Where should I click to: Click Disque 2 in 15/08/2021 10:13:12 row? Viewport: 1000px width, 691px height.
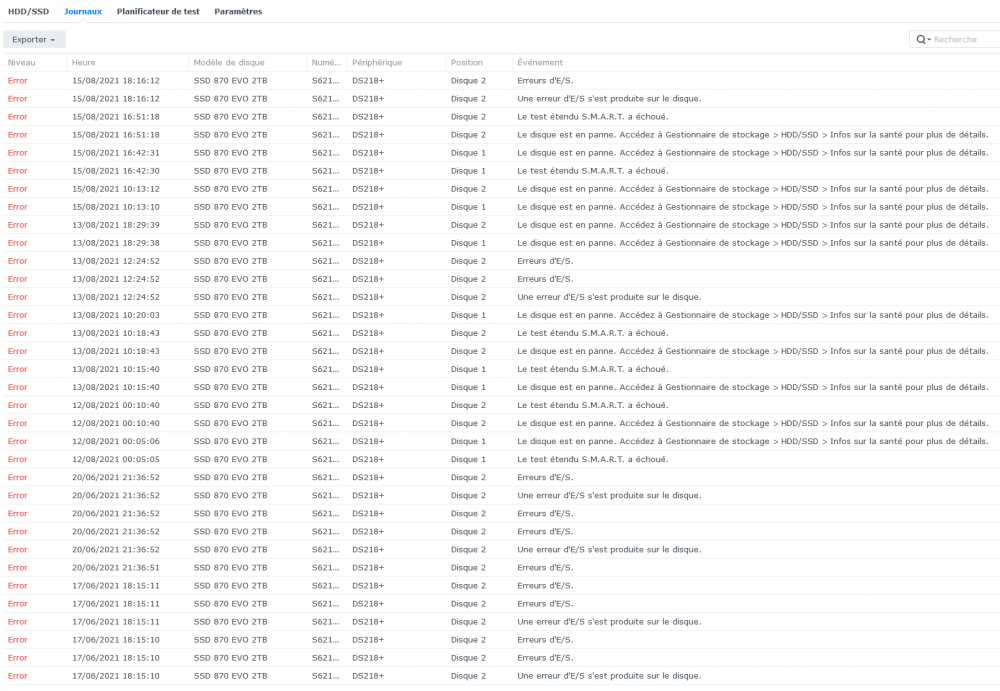[x=468, y=189]
